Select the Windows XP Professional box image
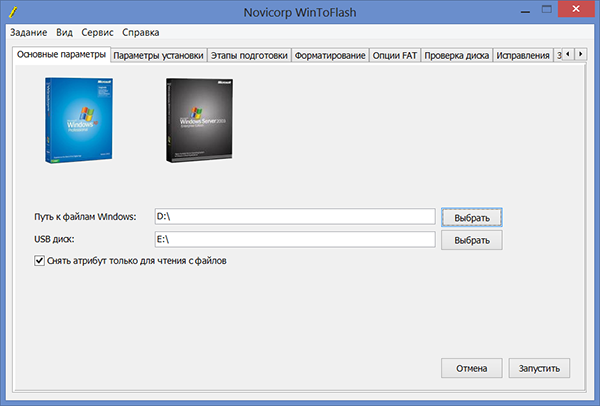The height and width of the screenshot is (406, 600). (x=79, y=121)
